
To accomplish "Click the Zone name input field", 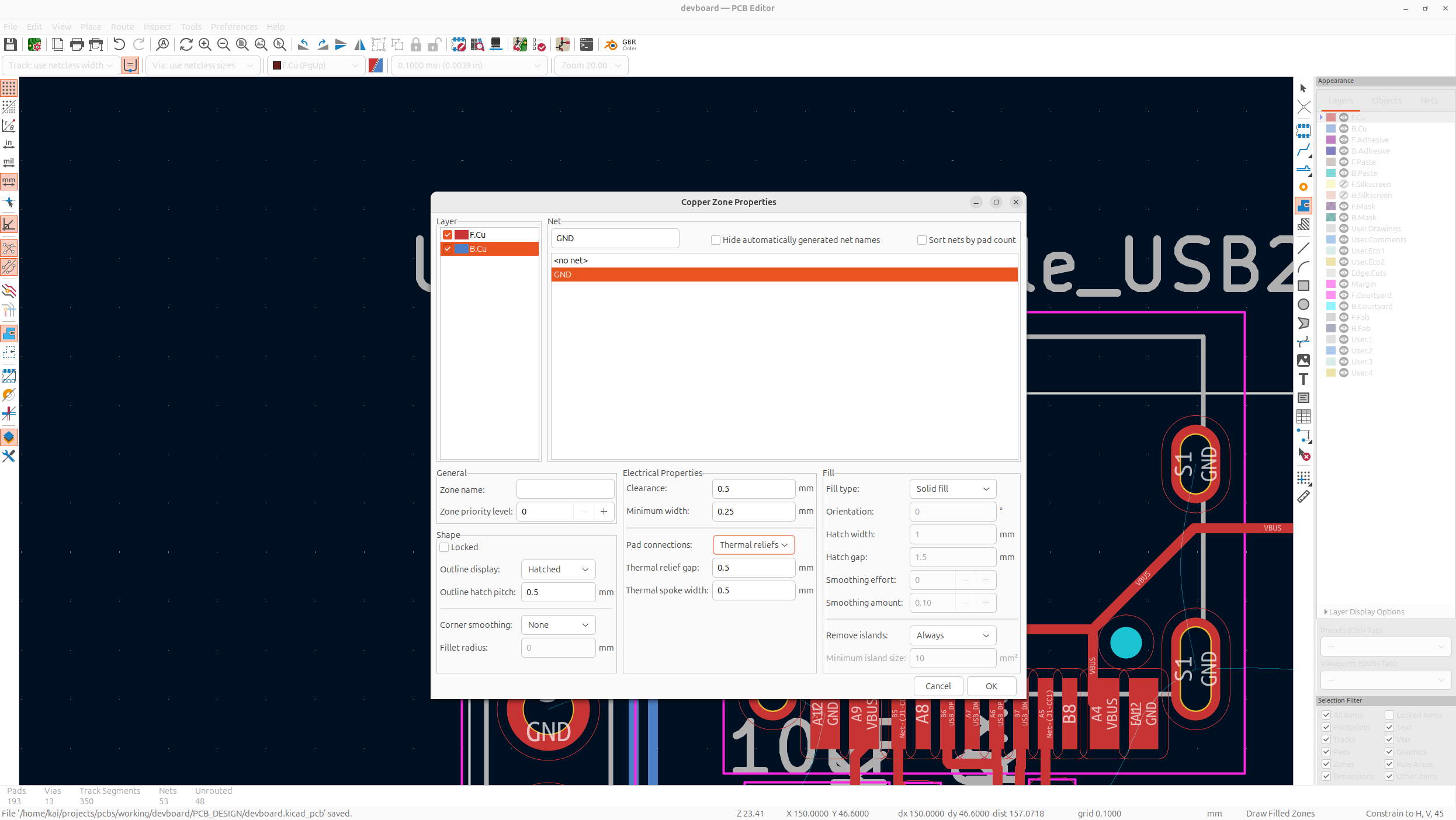I will pyautogui.click(x=565, y=489).
